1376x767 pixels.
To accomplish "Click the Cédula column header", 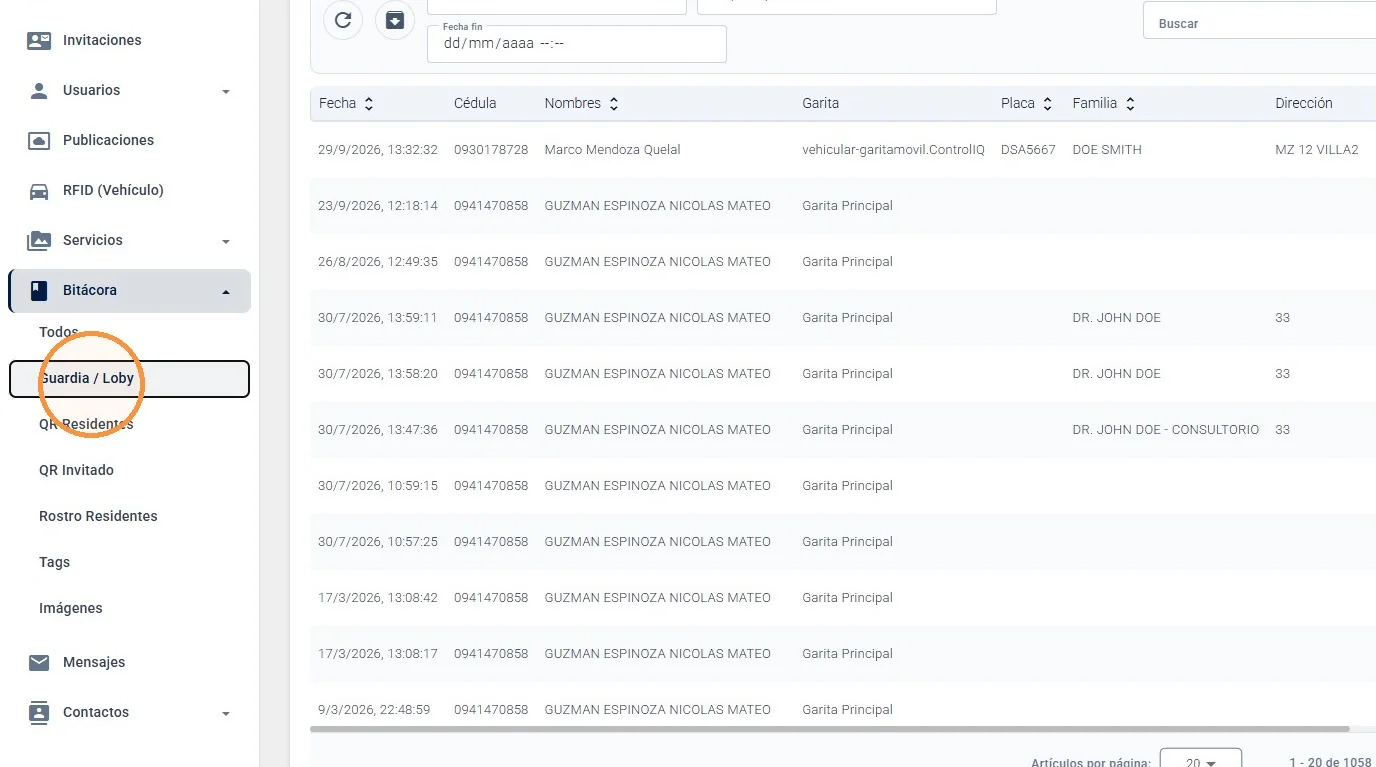I will point(475,103).
